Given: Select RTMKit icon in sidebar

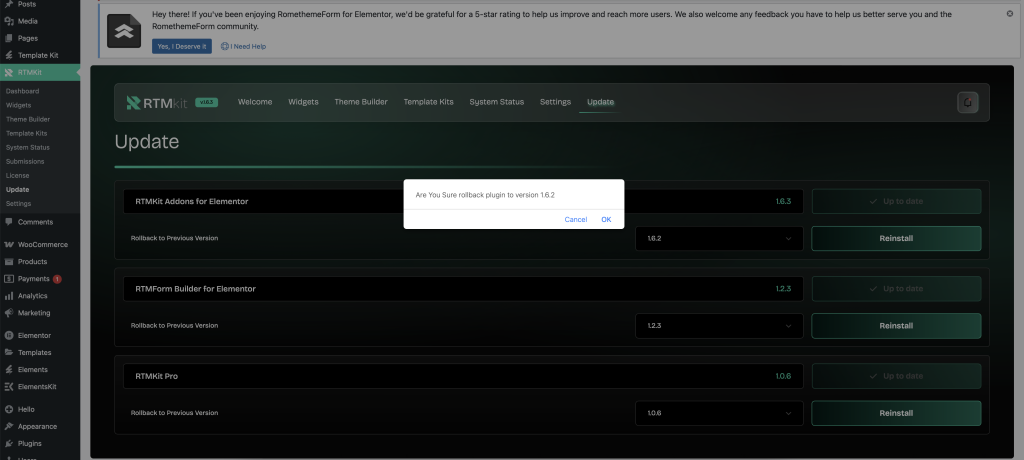Looking at the screenshot, I should pyautogui.click(x=9, y=73).
